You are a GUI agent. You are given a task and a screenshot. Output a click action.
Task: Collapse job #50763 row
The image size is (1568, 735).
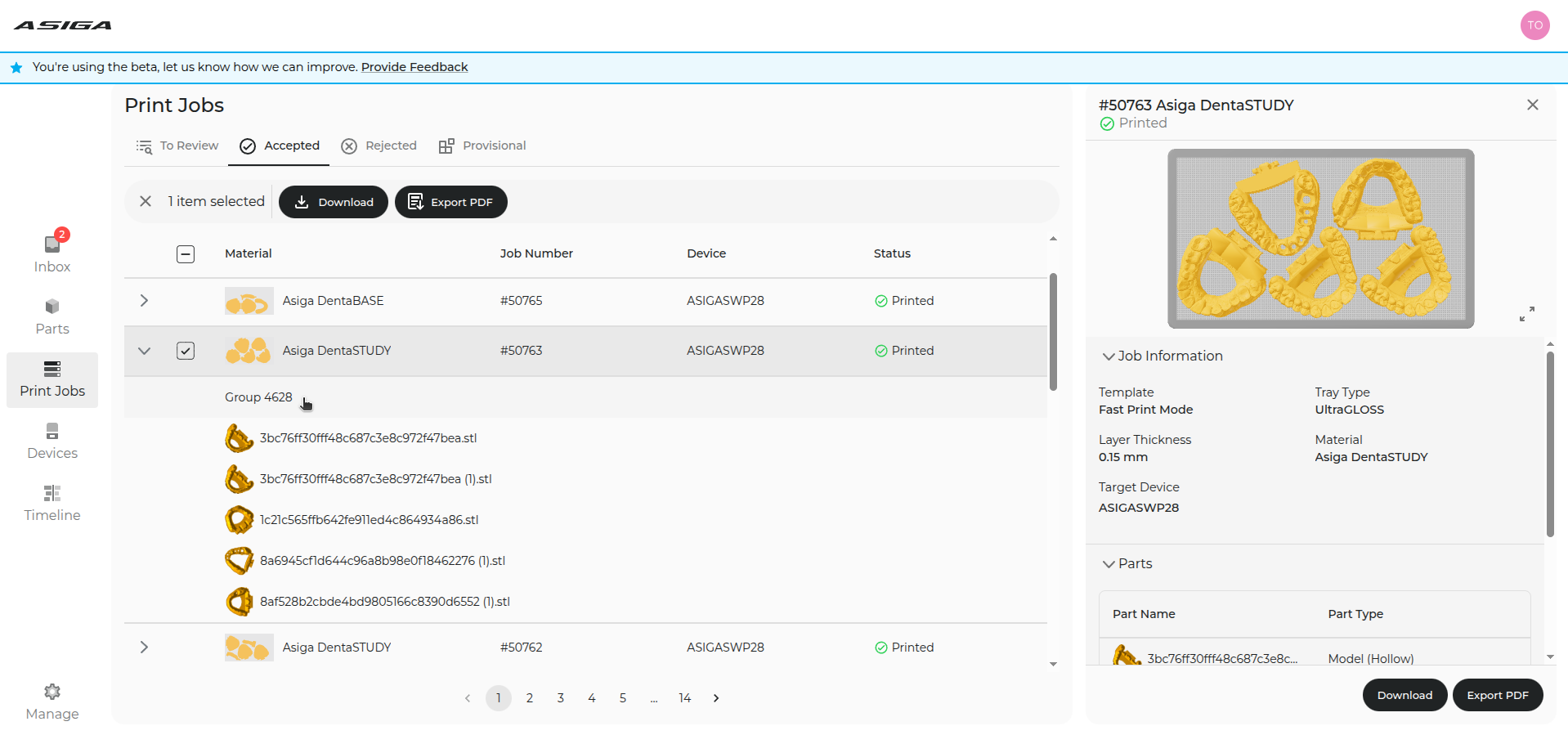[144, 351]
